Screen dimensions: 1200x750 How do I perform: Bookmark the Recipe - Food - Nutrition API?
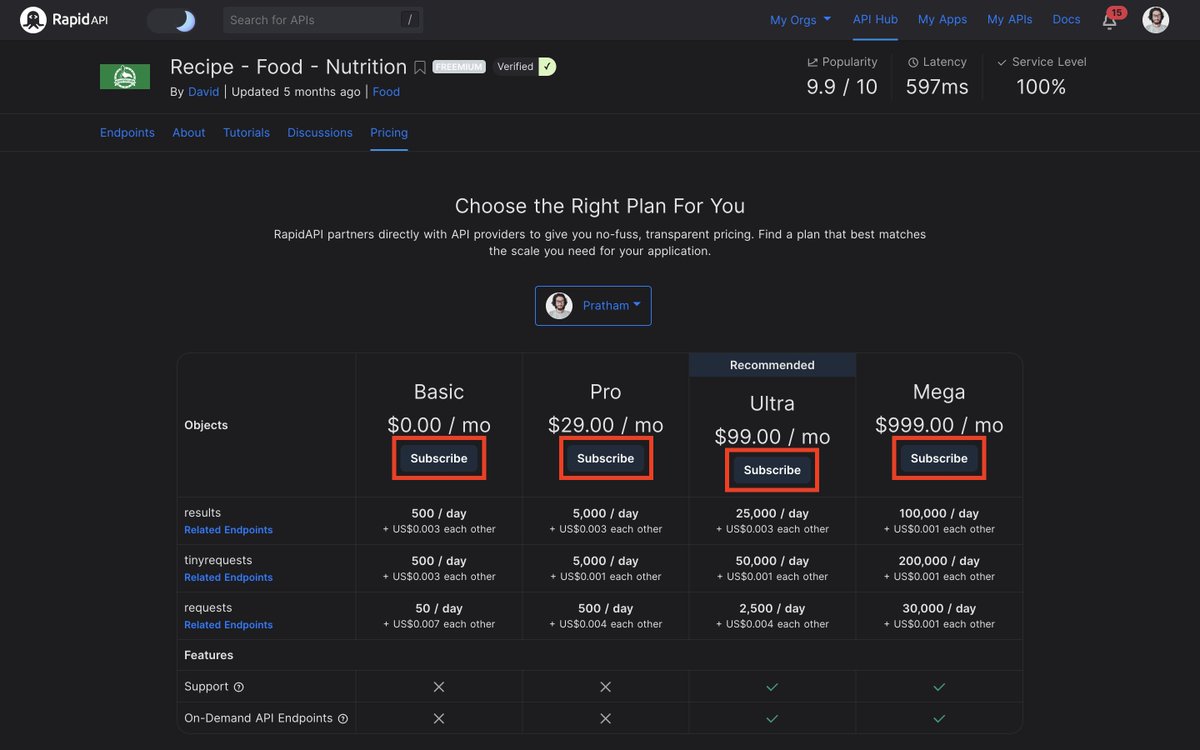(420, 68)
